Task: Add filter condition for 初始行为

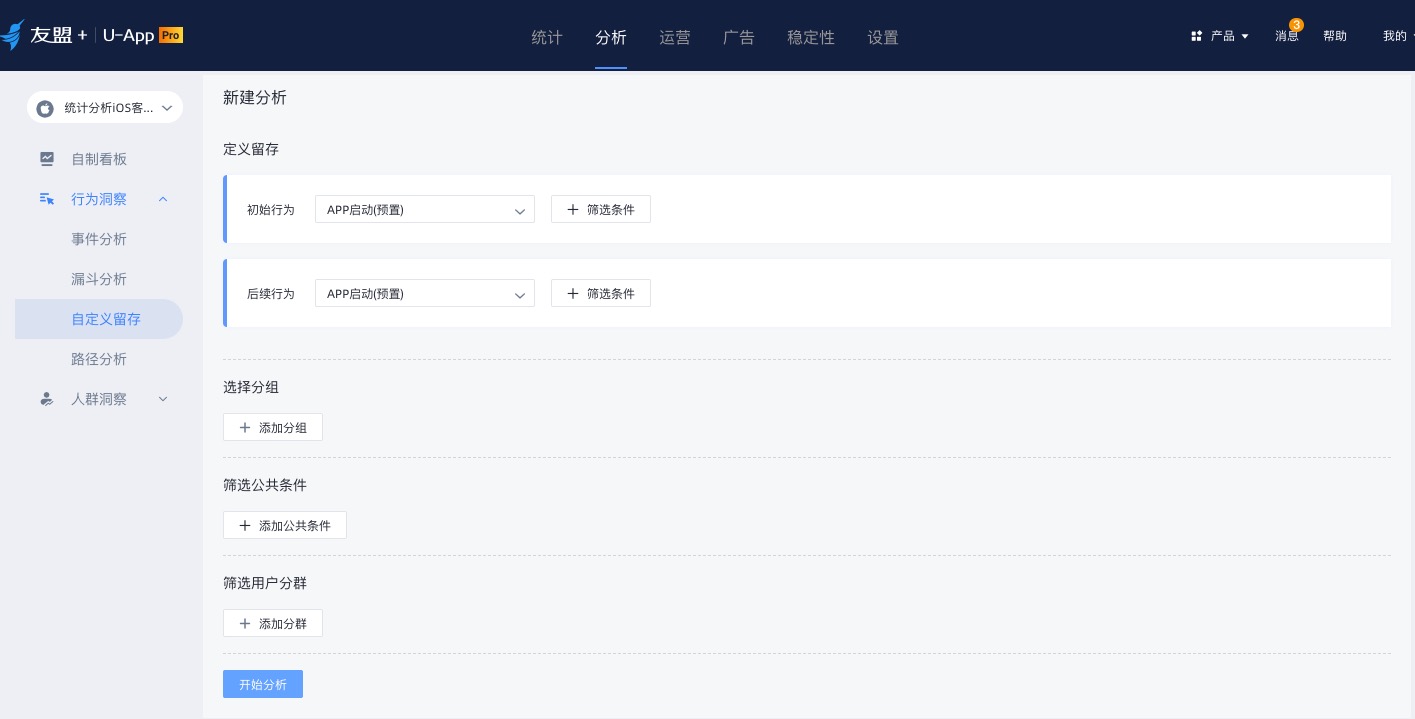Action: [x=601, y=209]
